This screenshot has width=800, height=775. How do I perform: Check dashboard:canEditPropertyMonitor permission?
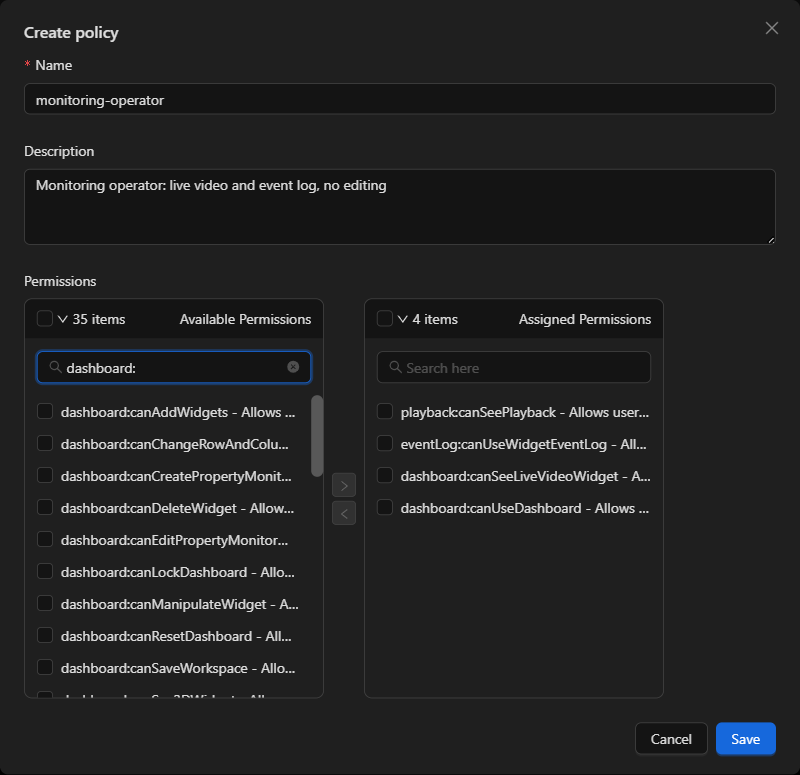[x=45, y=539]
